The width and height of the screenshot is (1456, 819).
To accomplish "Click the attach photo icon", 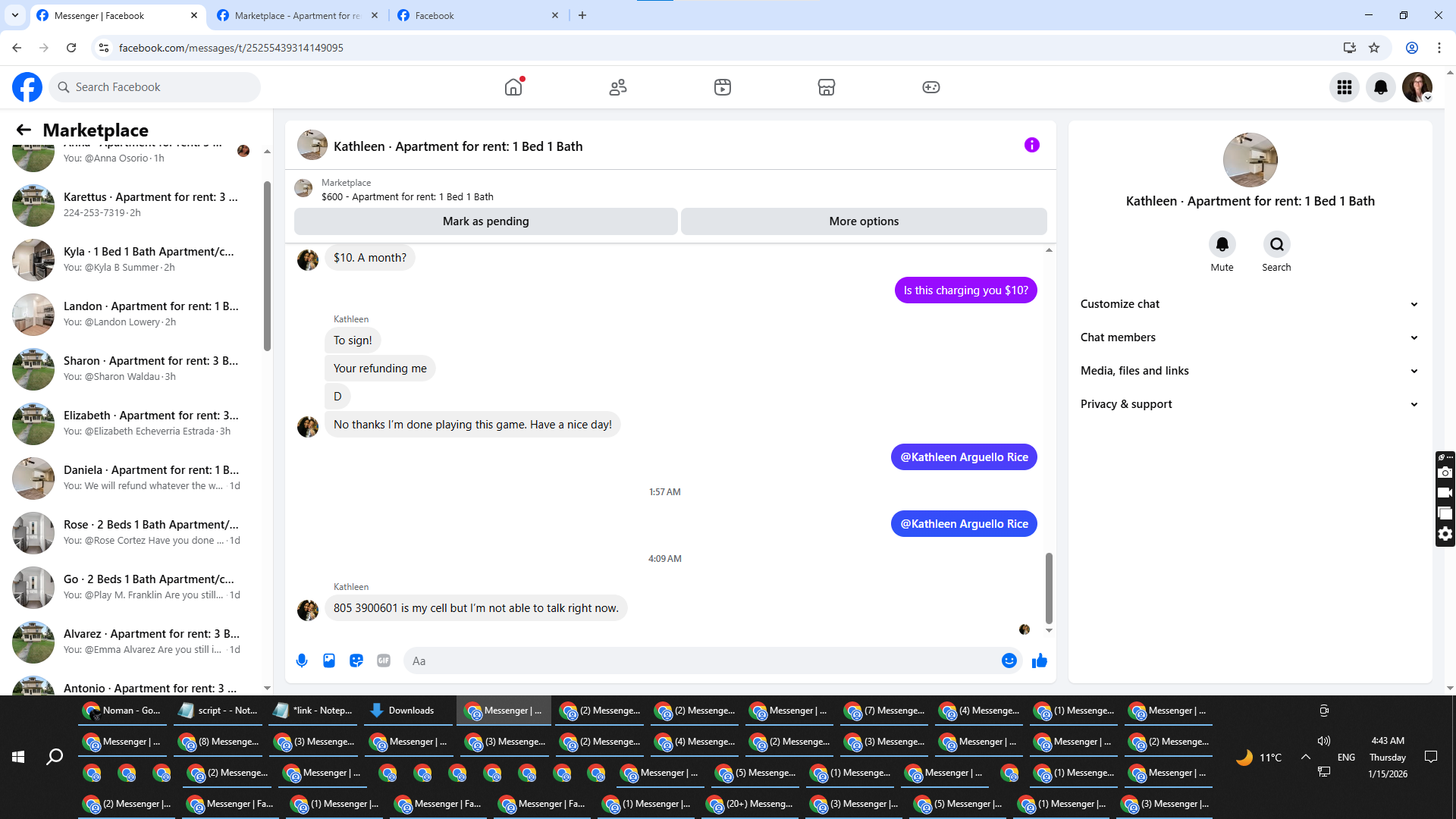I will point(329,661).
